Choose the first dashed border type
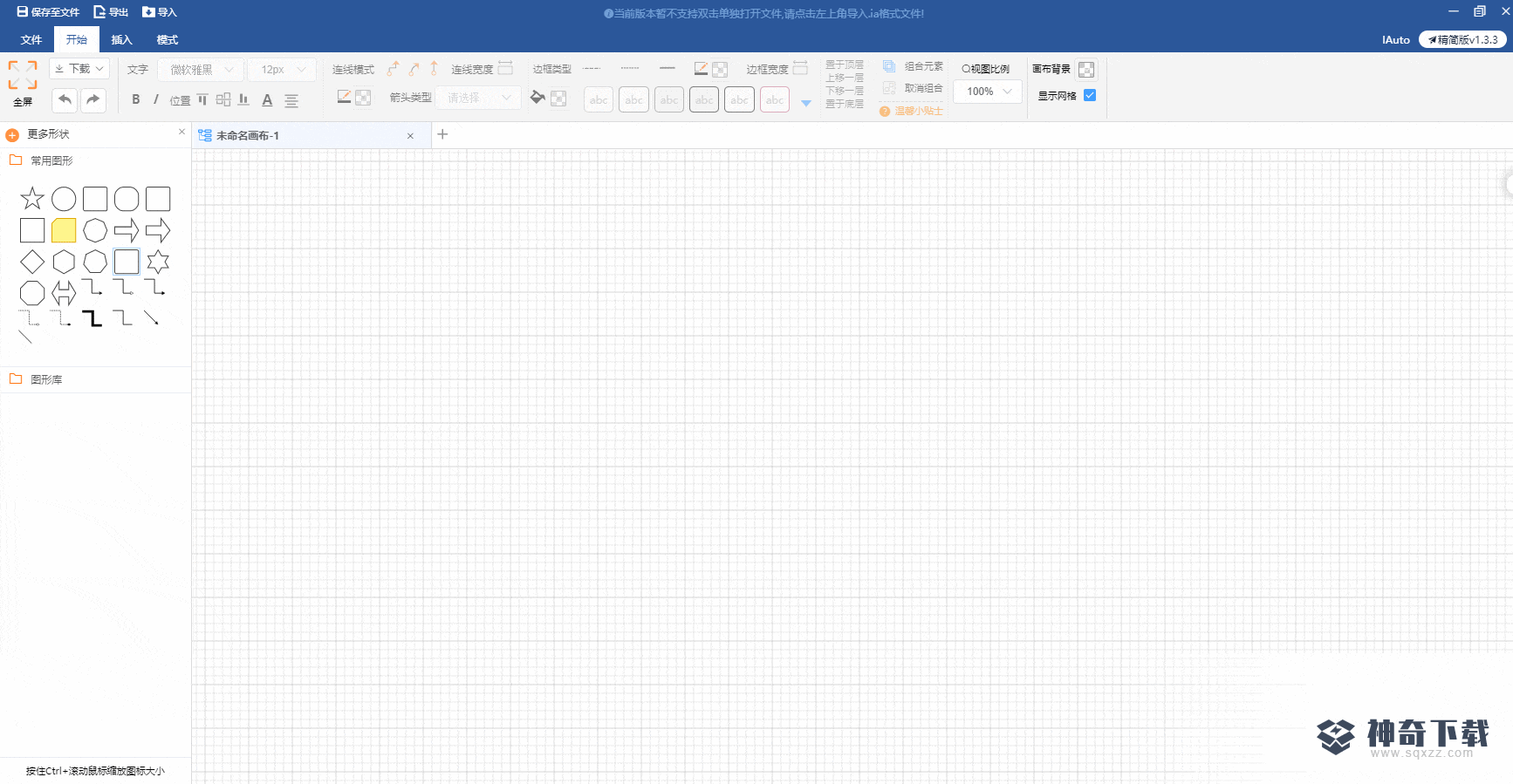This screenshot has height=784, width=1513. tap(592, 68)
